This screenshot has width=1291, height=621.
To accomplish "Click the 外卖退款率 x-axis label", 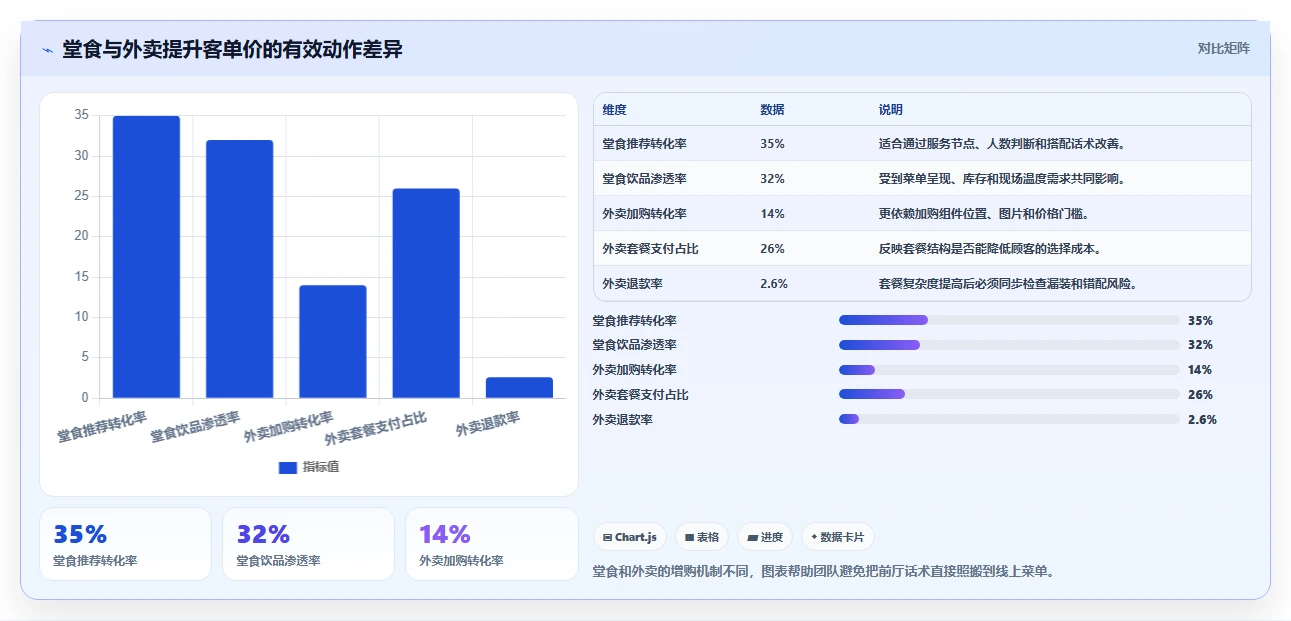I will click(488, 424).
